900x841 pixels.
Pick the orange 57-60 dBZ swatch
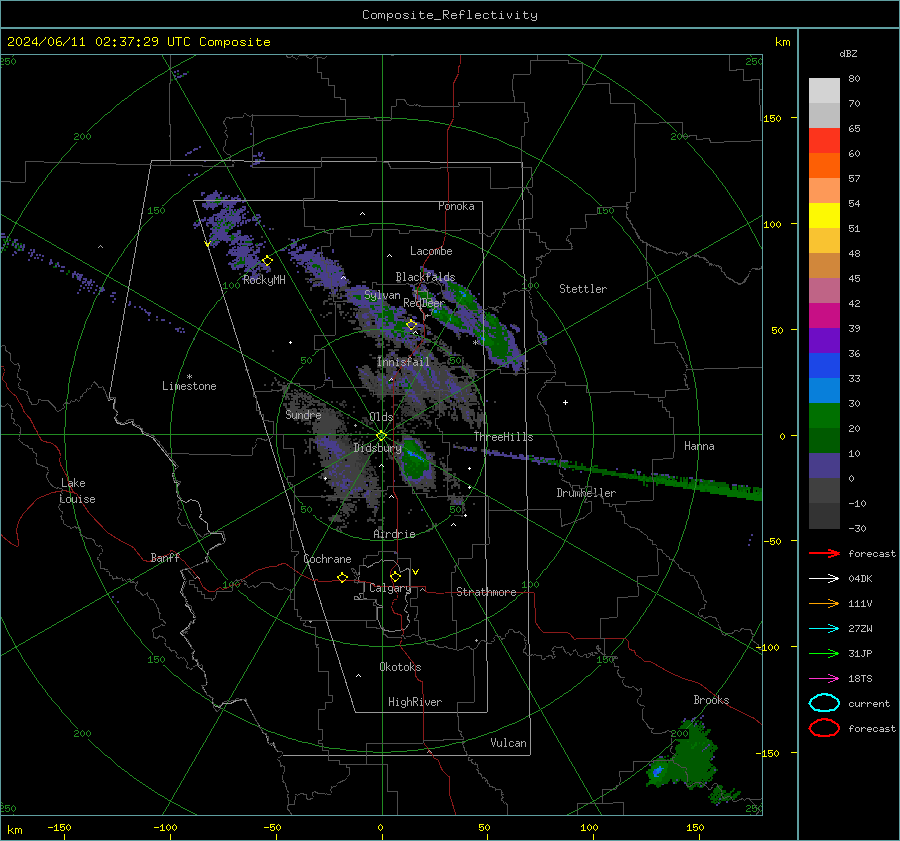click(824, 165)
